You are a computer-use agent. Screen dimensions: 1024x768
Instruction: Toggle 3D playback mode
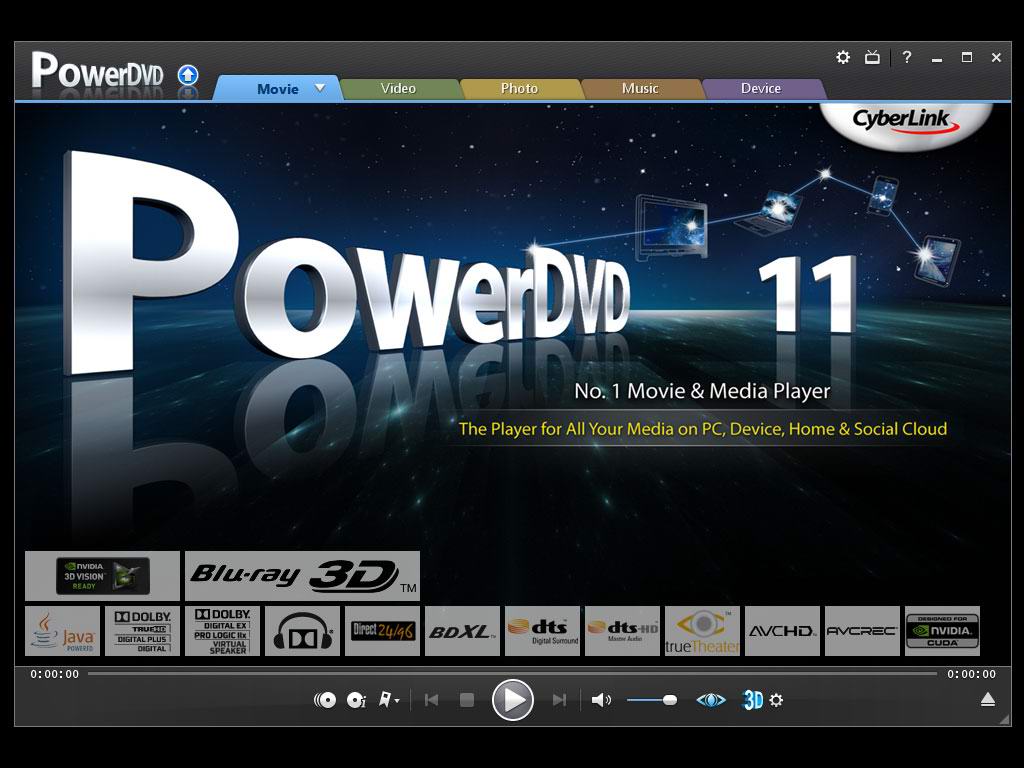click(x=752, y=700)
